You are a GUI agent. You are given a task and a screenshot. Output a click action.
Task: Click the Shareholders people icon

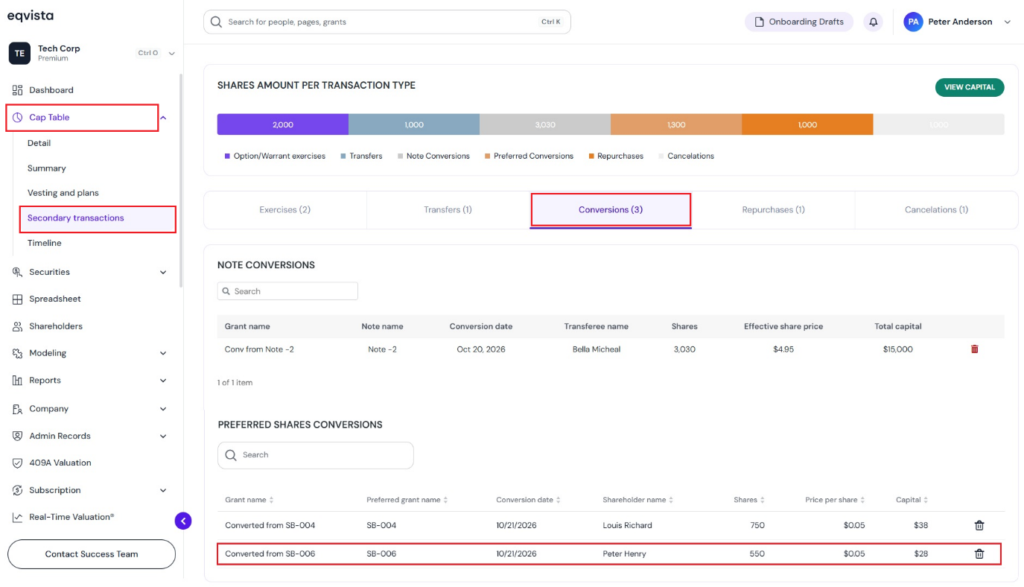coord(18,326)
